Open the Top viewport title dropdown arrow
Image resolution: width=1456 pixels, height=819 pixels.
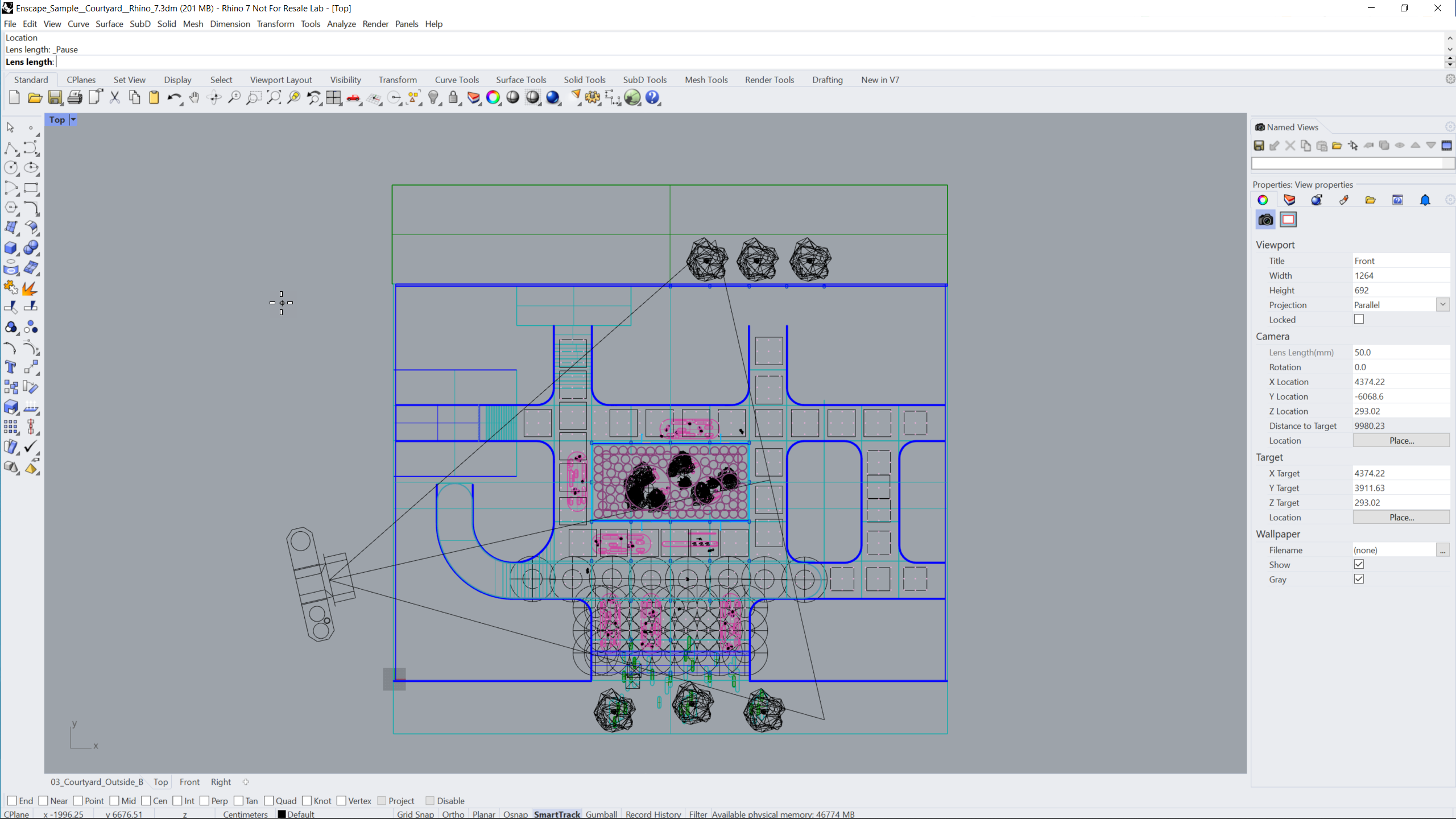(73, 119)
